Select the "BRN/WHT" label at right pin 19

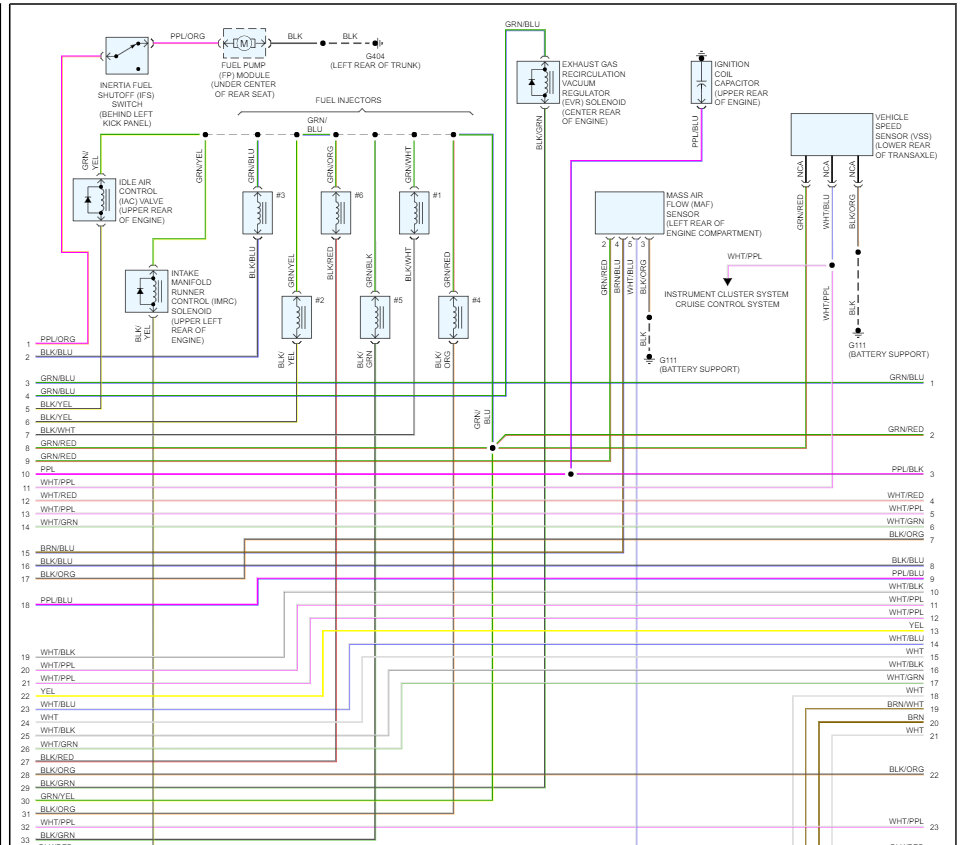[905, 704]
